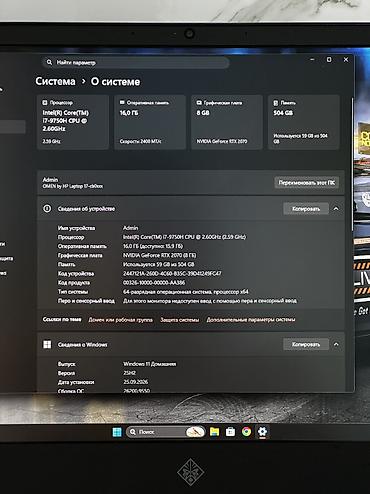Image resolution: width=370 pixels, height=494 pixels.
Task: Select 'OMEN by HP Laptop 17-cb0xxx' model text
Action: pyautogui.click(x=73, y=186)
